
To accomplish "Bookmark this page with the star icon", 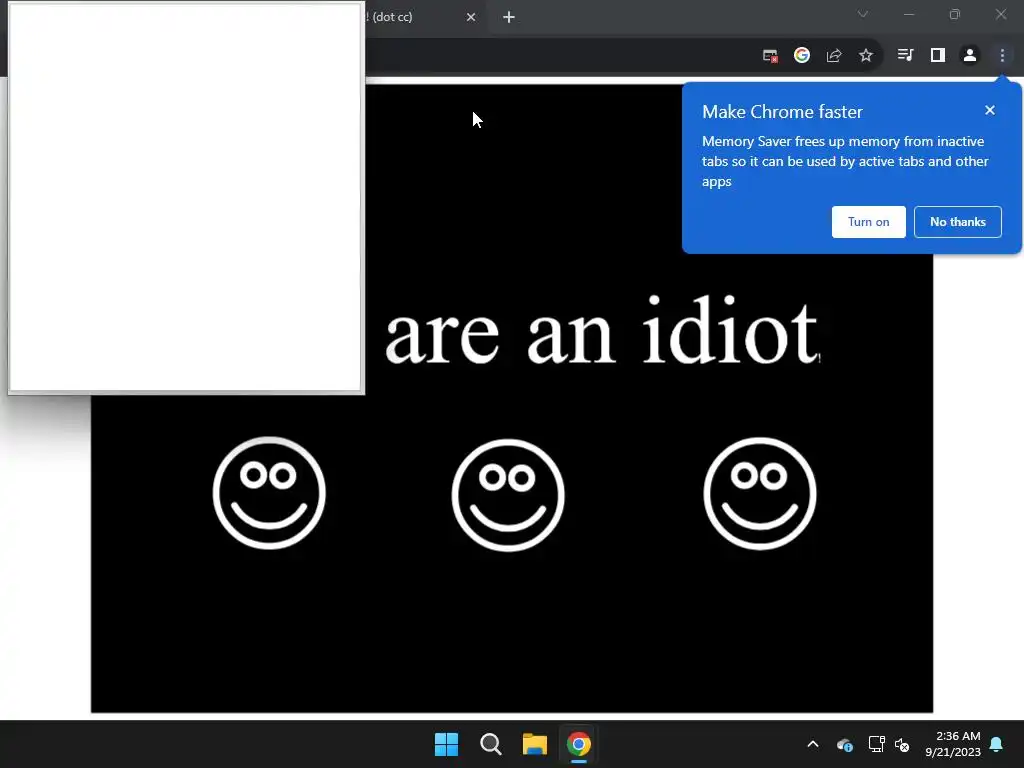I will point(866,56).
